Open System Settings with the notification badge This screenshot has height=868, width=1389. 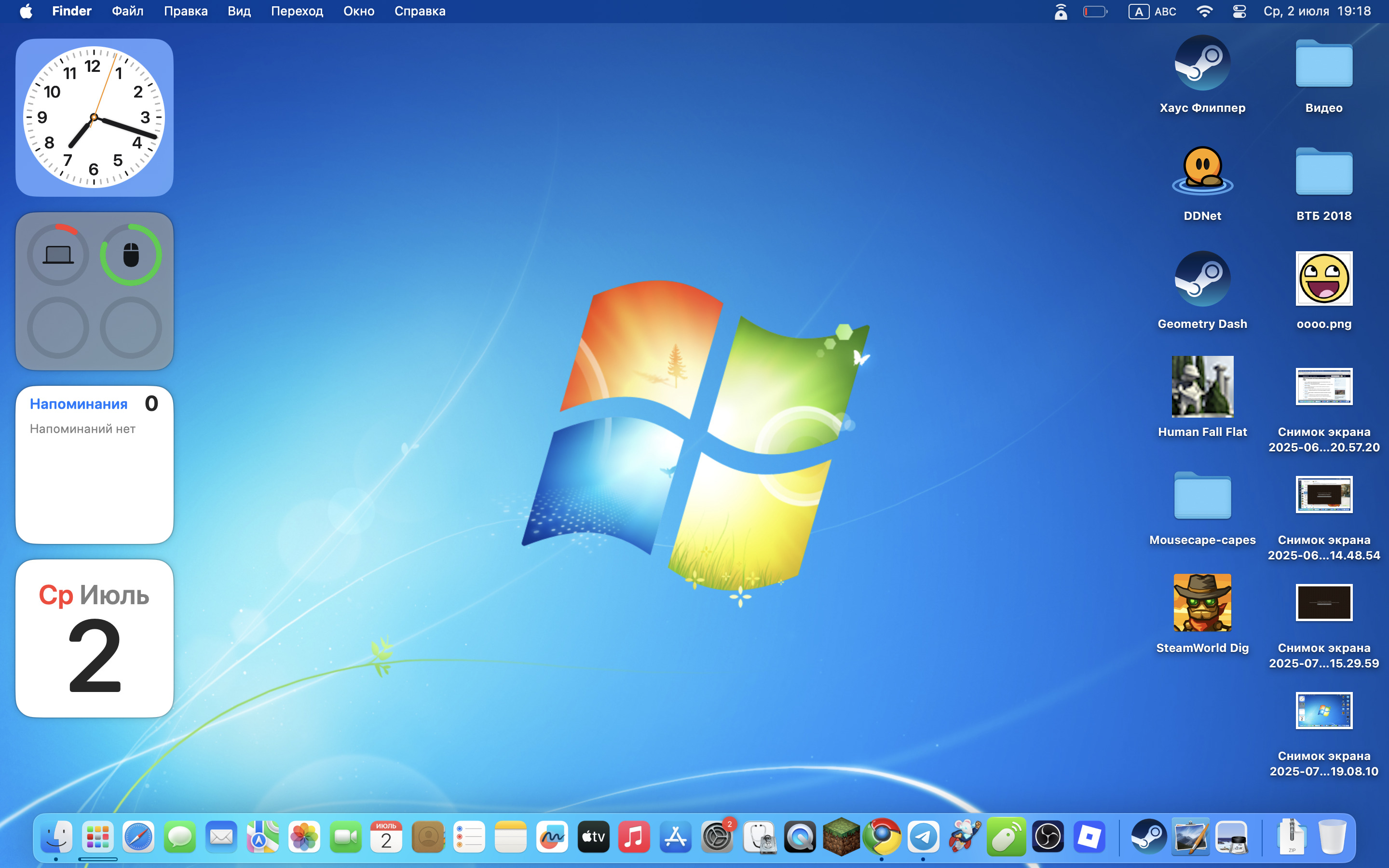click(x=717, y=838)
